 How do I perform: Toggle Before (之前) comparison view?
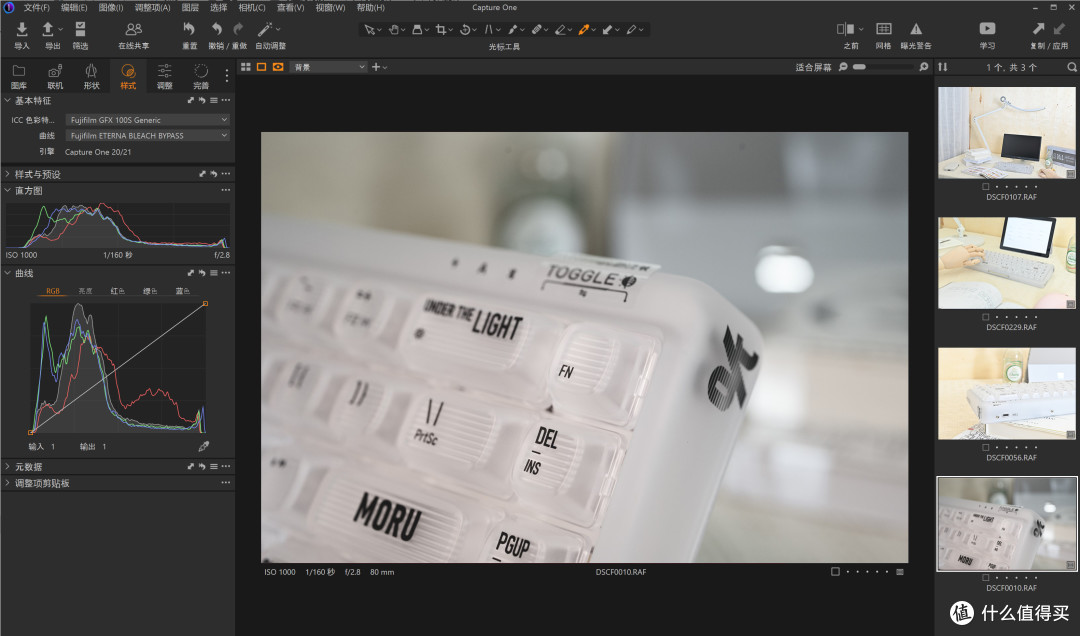pyautogui.click(x=846, y=29)
